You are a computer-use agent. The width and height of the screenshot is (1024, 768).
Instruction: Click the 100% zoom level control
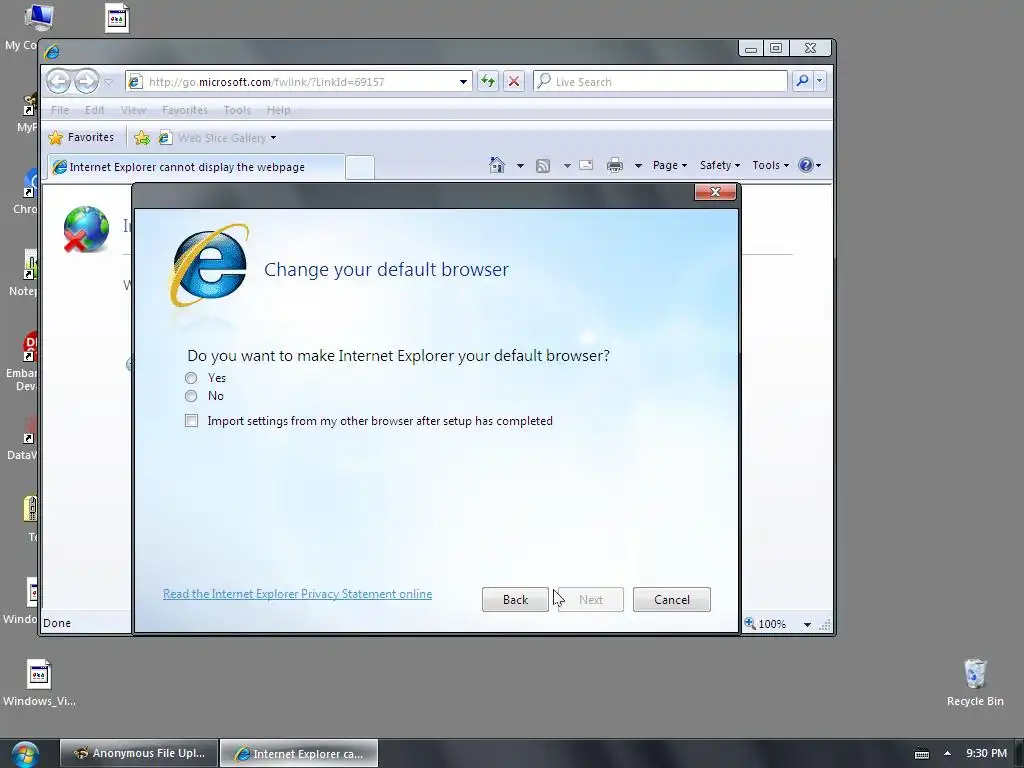[x=765, y=624]
